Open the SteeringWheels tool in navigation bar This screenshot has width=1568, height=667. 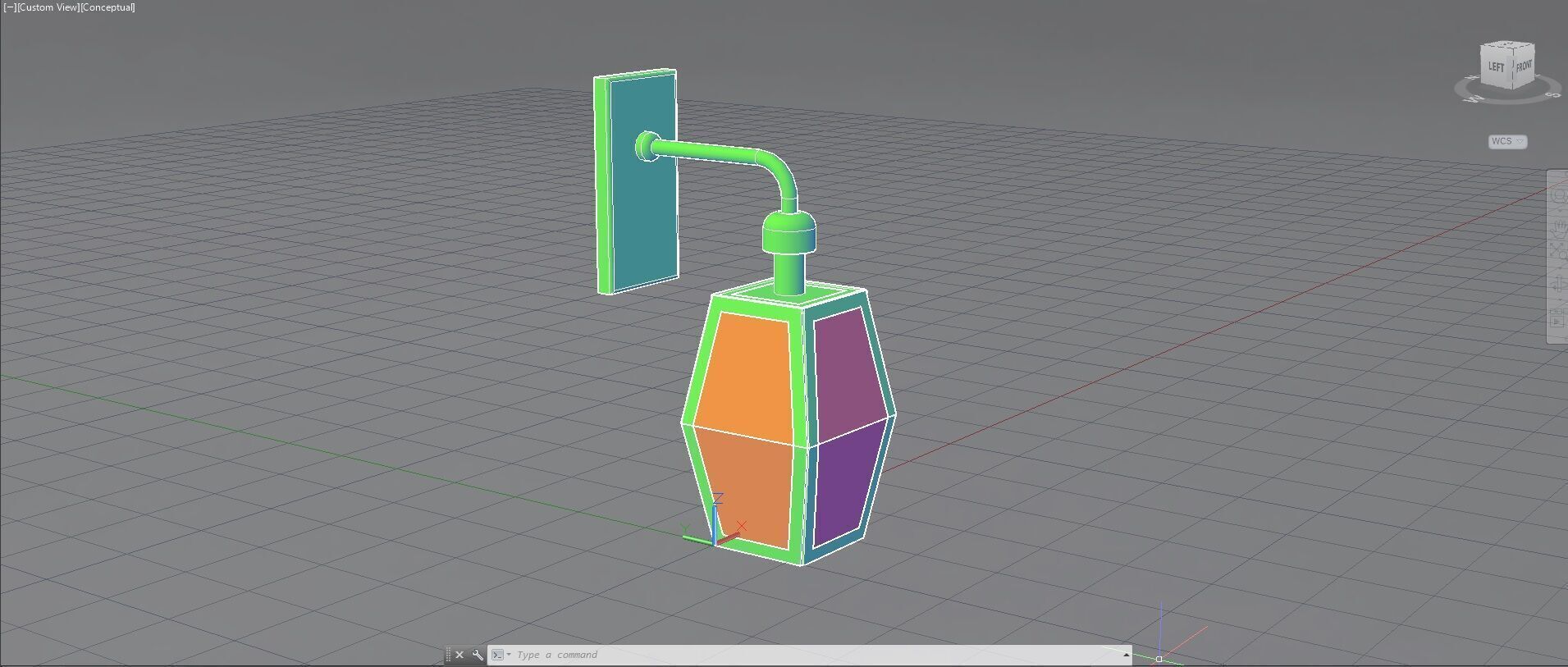1559,195
